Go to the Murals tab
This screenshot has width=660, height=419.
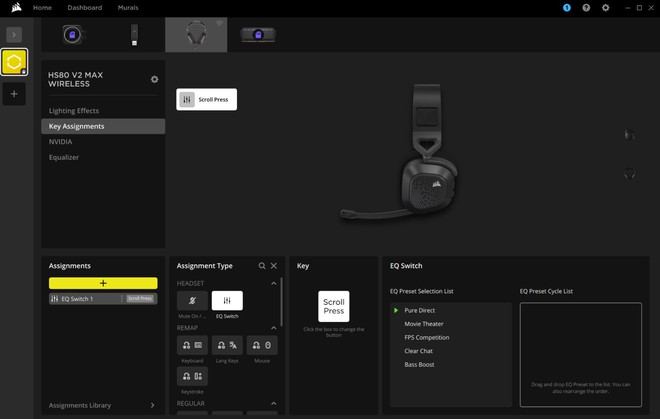pyautogui.click(x=128, y=8)
